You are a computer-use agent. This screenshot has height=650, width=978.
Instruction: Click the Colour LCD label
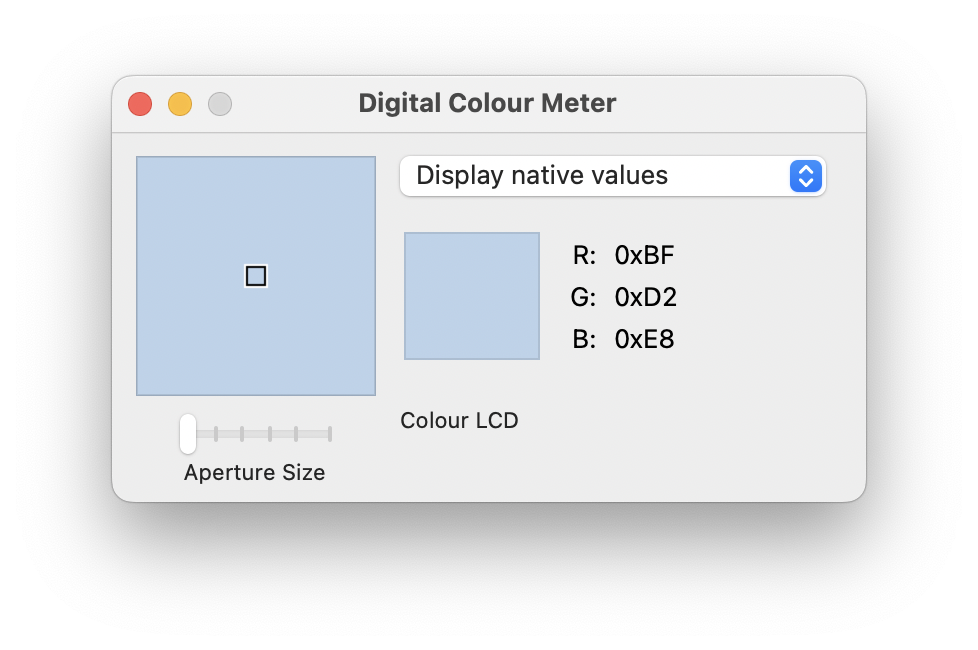point(459,420)
